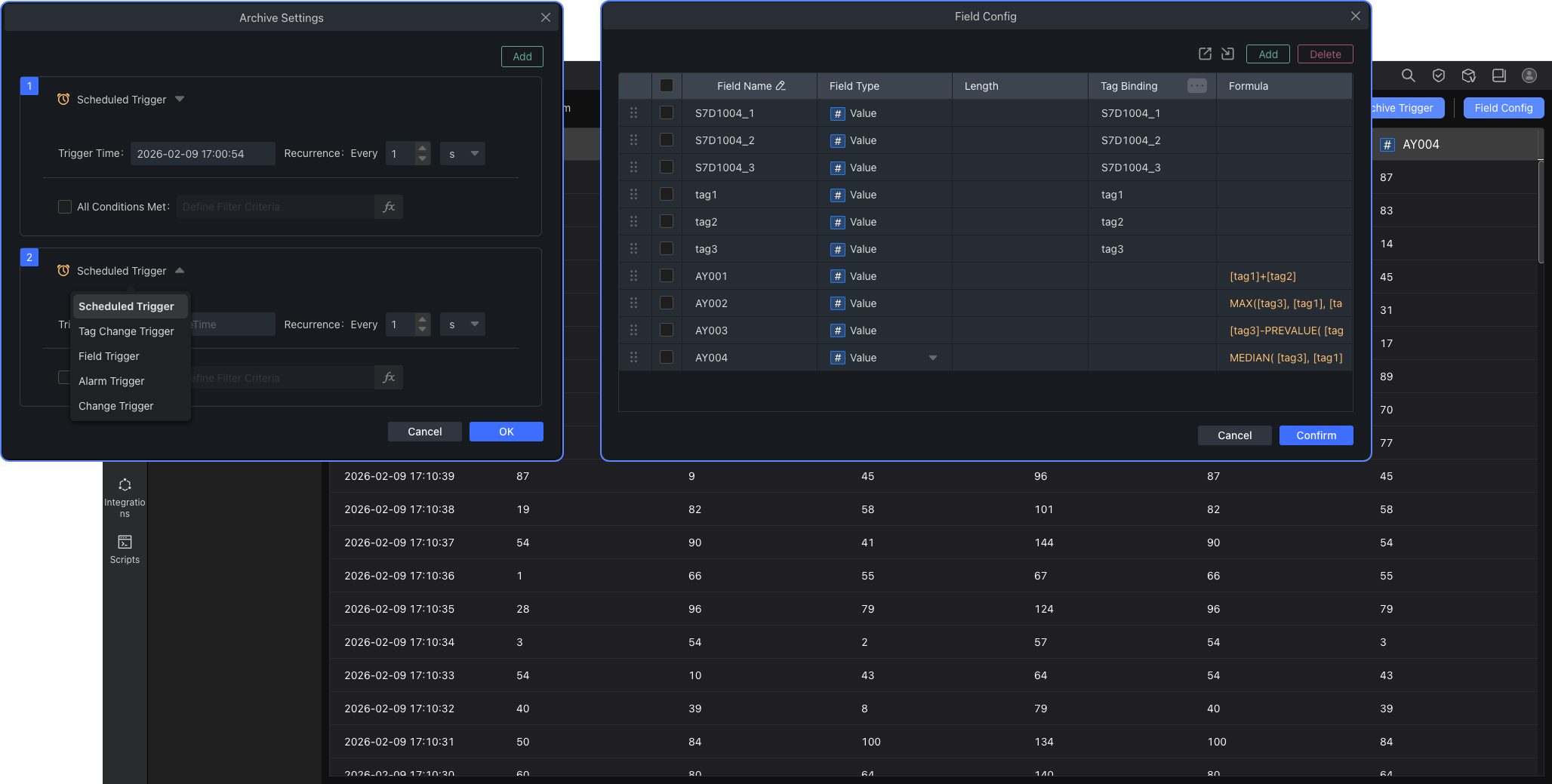This screenshot has width=1552, height=784.
Task: Select Tag Change Trigger from the list
Action: pos(126,331)
